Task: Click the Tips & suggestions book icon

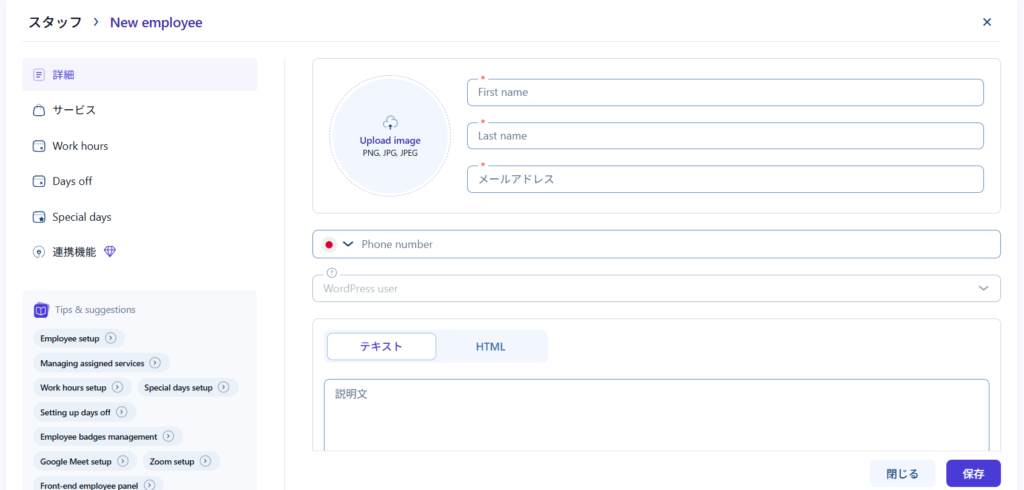Action: [41, 310]
